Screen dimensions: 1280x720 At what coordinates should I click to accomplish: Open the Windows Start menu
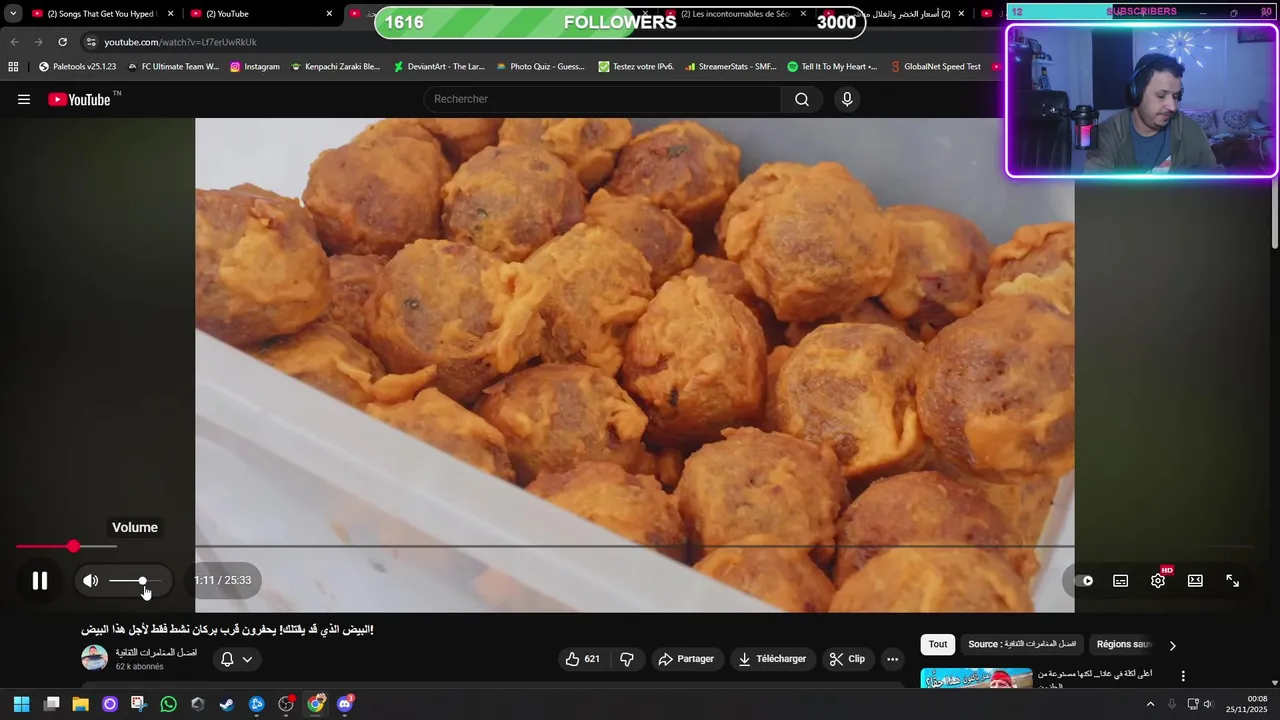[x=21, y=704]
